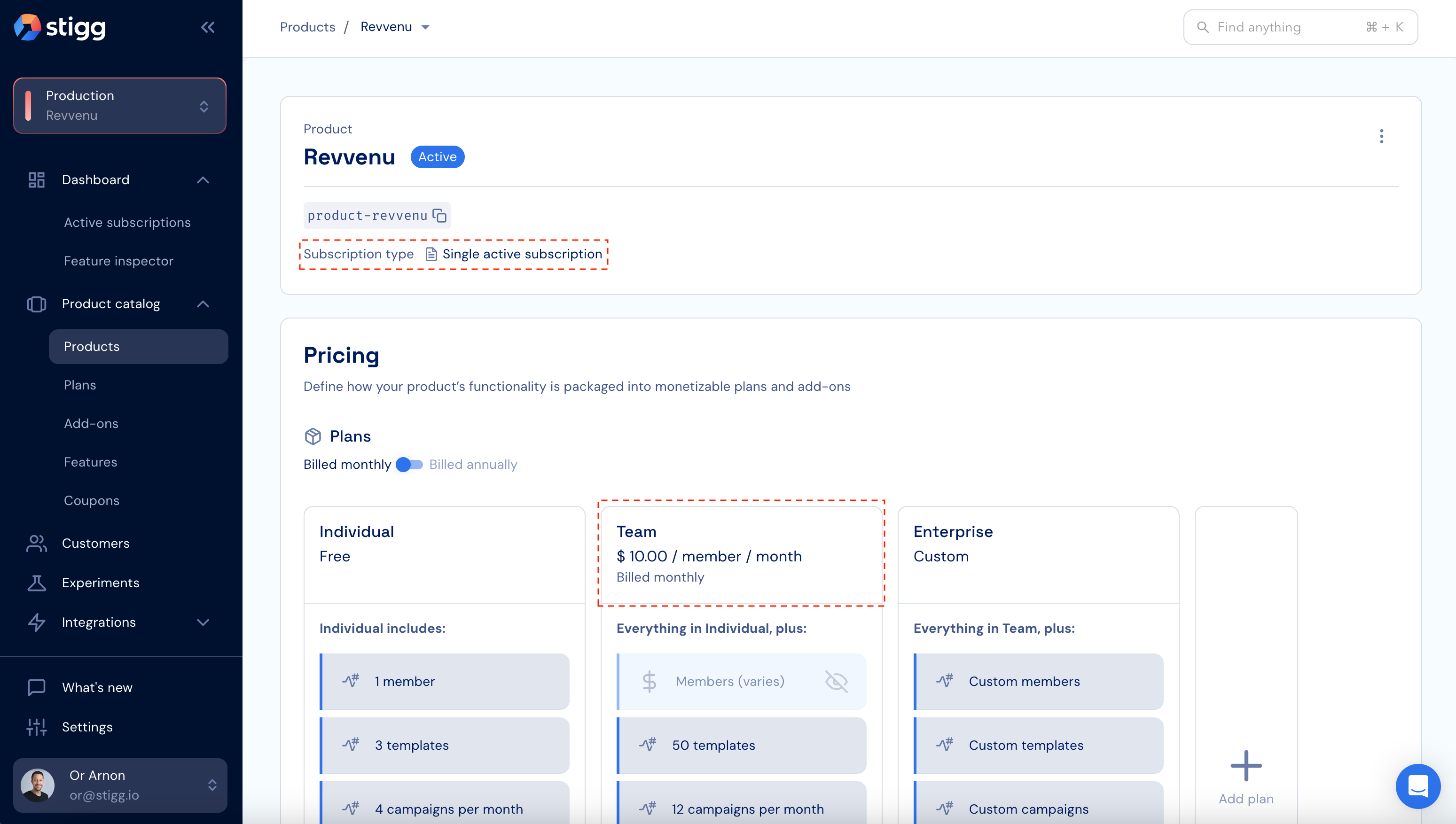
Task: Open the Enterprise plan card
Action: (1038, 554)
